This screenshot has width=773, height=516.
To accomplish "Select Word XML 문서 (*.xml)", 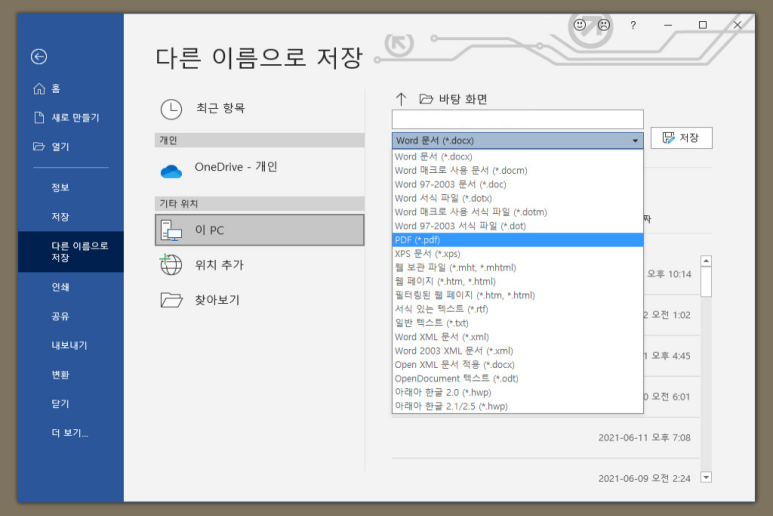I will click(x=518, y=337).
